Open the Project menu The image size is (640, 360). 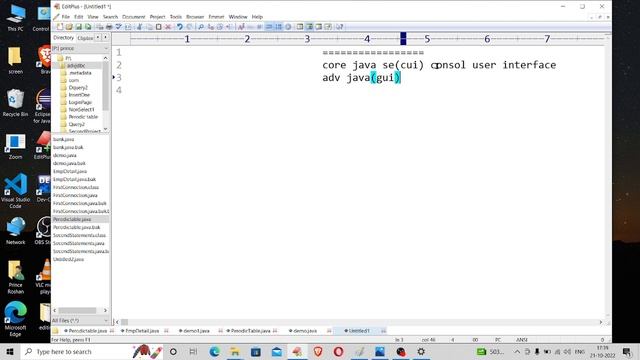point(158,17)
